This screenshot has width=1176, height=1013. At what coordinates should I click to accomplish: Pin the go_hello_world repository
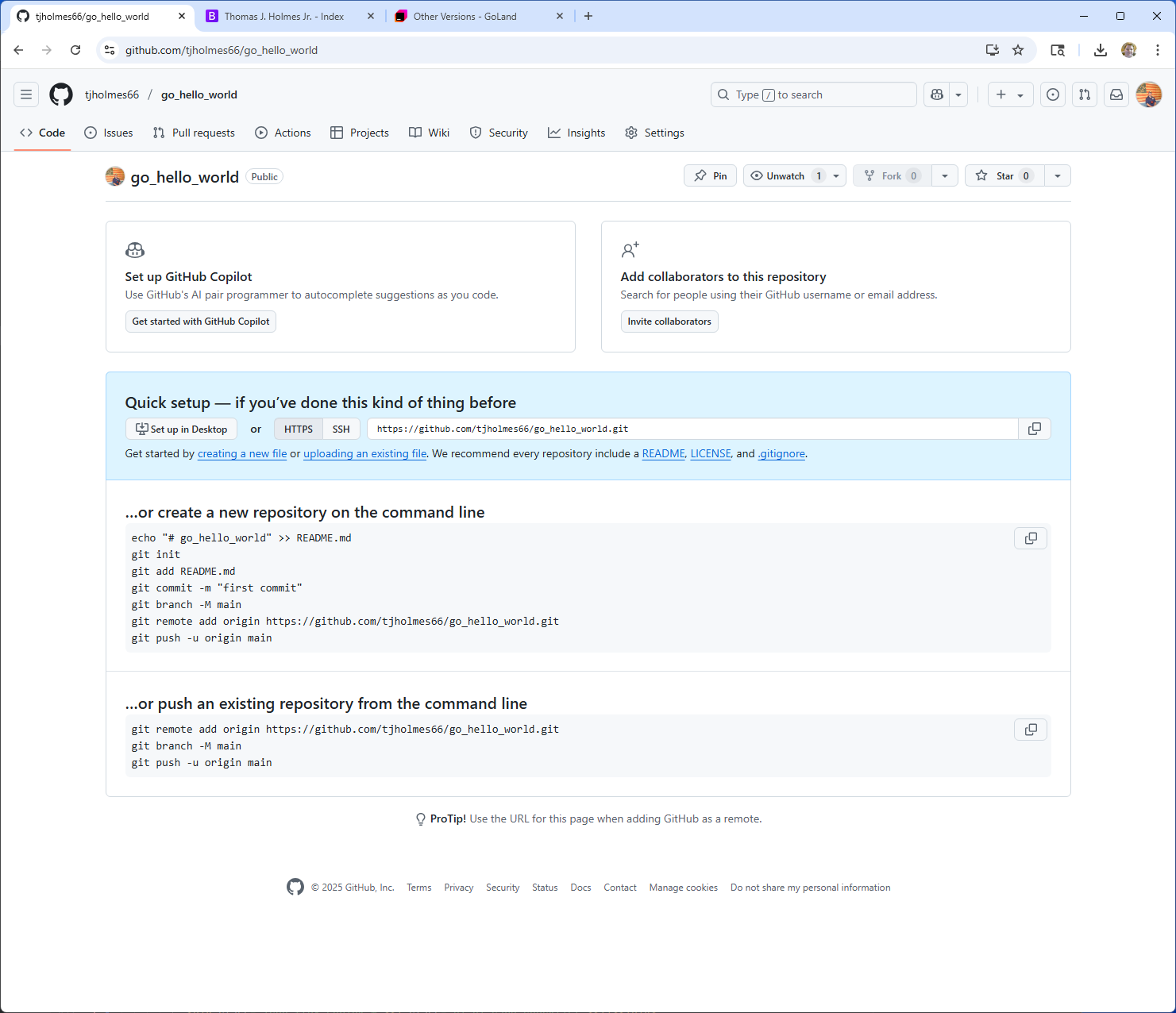click(x=711, y=175)
